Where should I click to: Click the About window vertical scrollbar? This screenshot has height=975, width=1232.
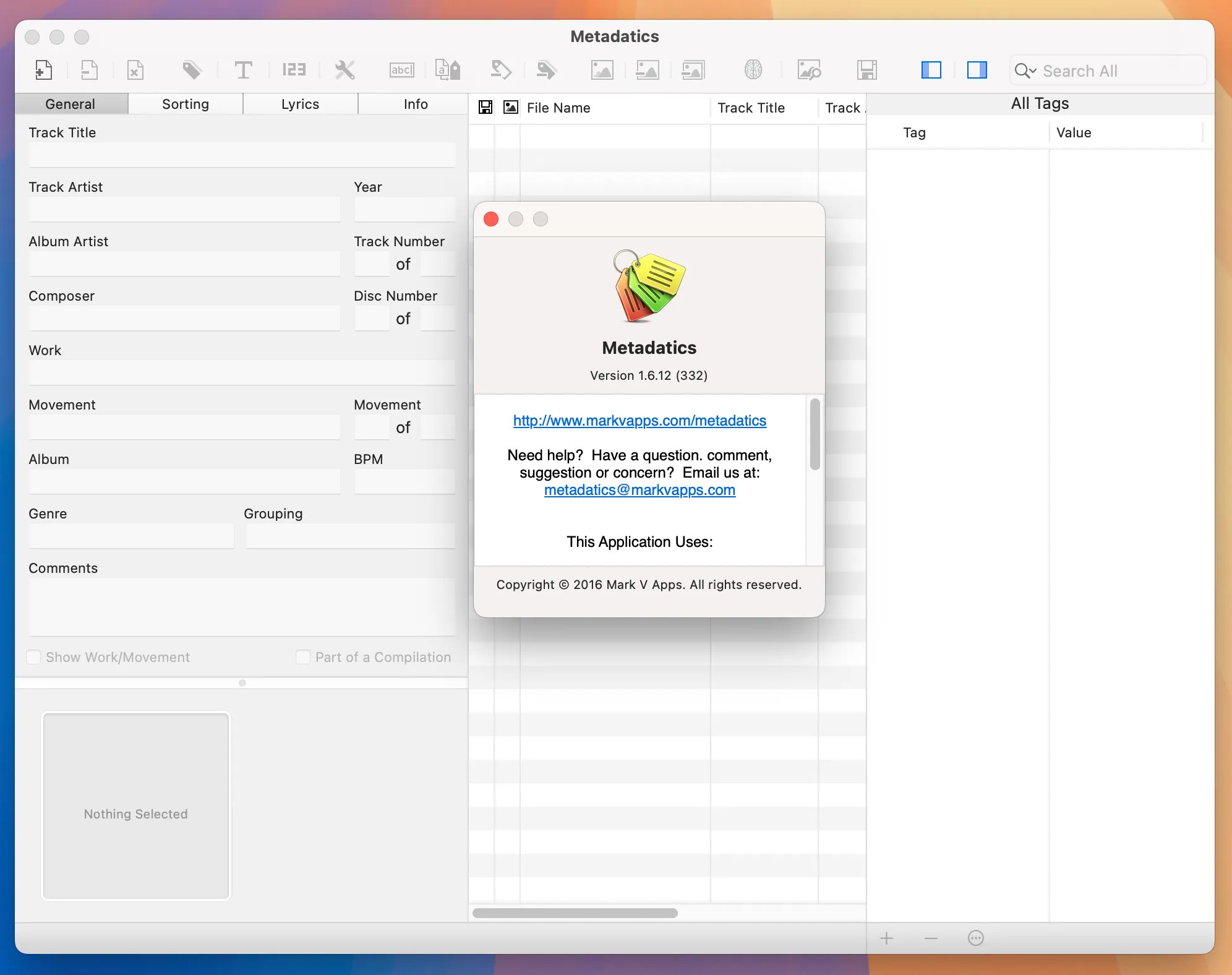(x=815, y=434)
